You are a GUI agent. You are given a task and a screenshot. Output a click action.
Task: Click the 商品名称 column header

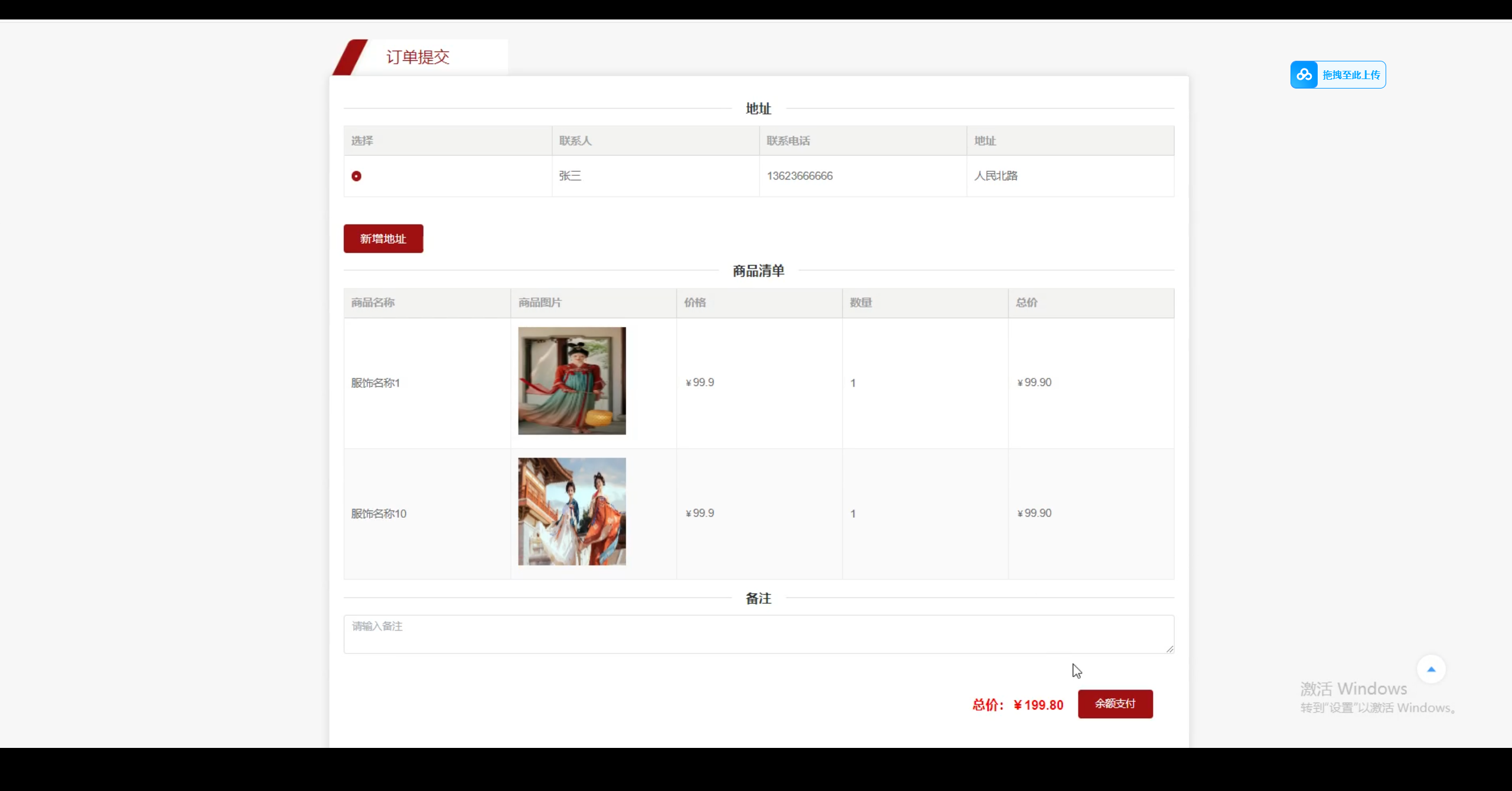click(x=373, y=302)
